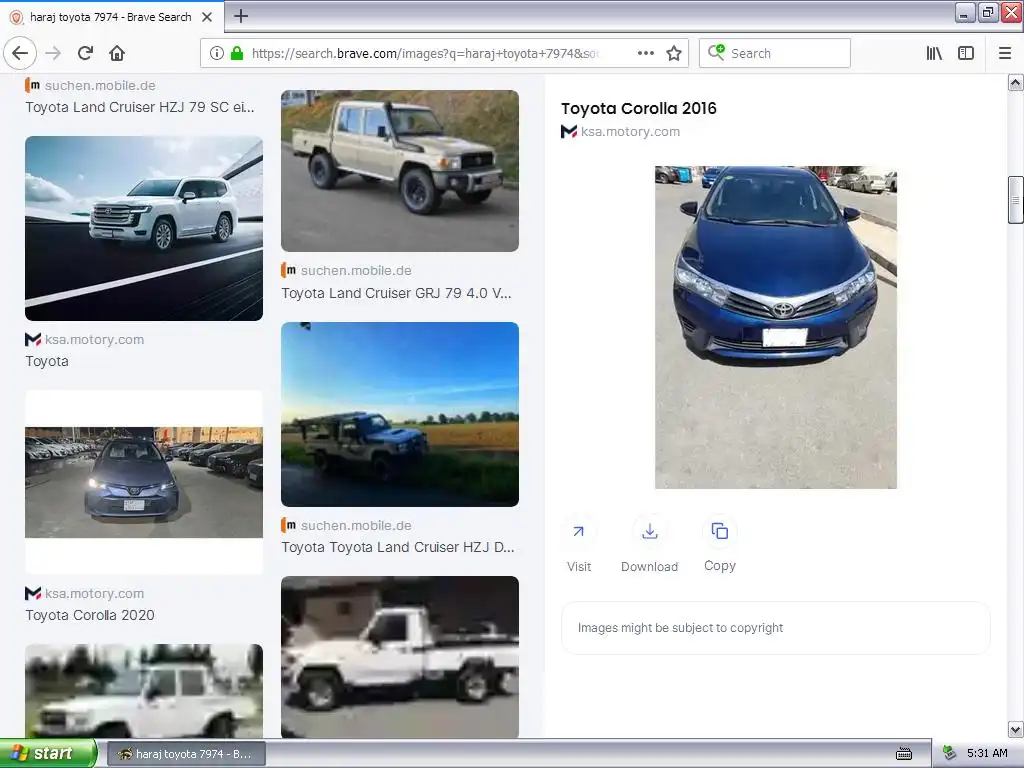
Task: Click ksa.motory.com above Corolla 2020 caption
Action: pyautogui.click(x=94, y=594)
